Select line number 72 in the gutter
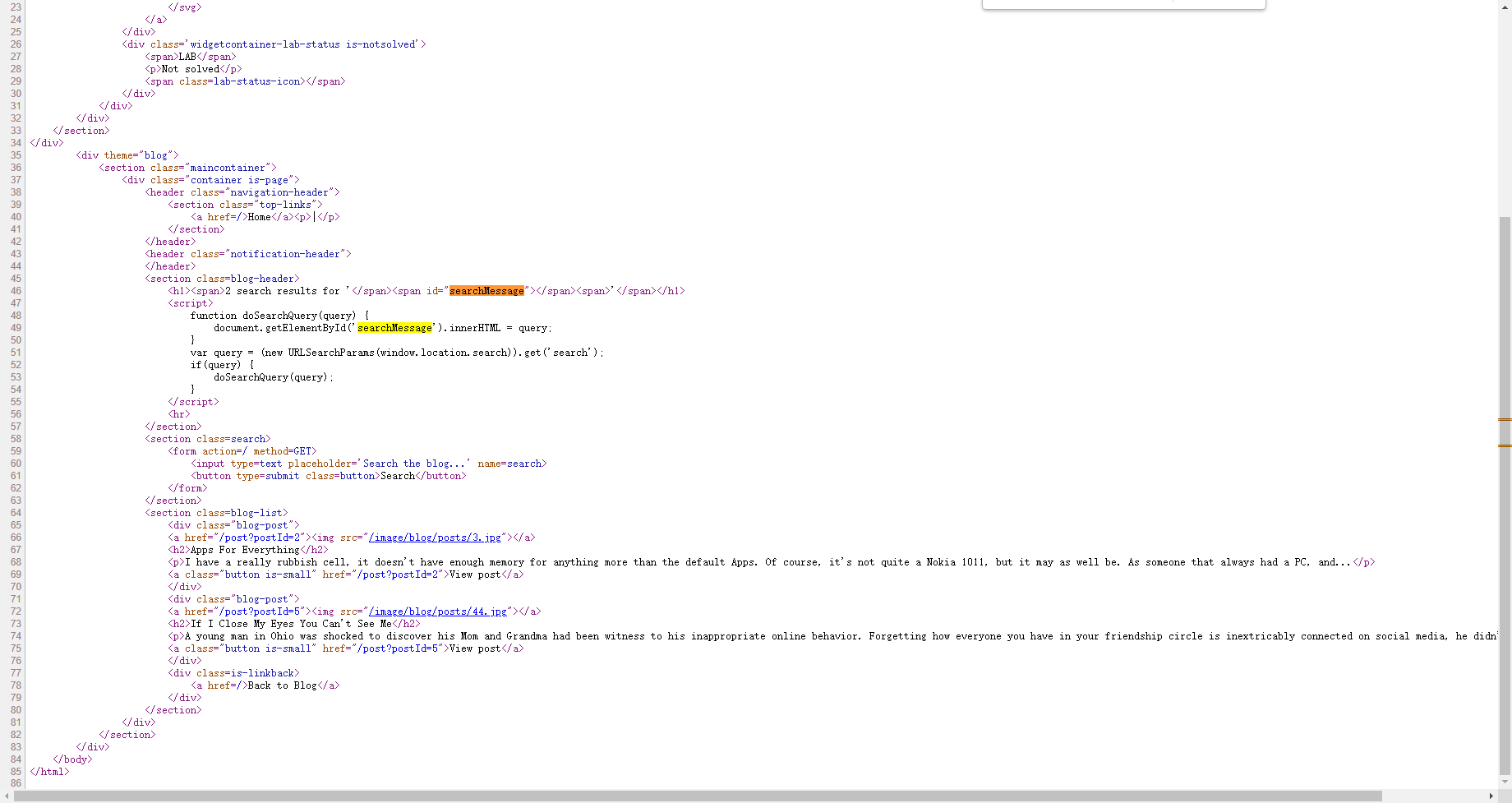This screenshot has height=803, width=1512. (15, 611)
